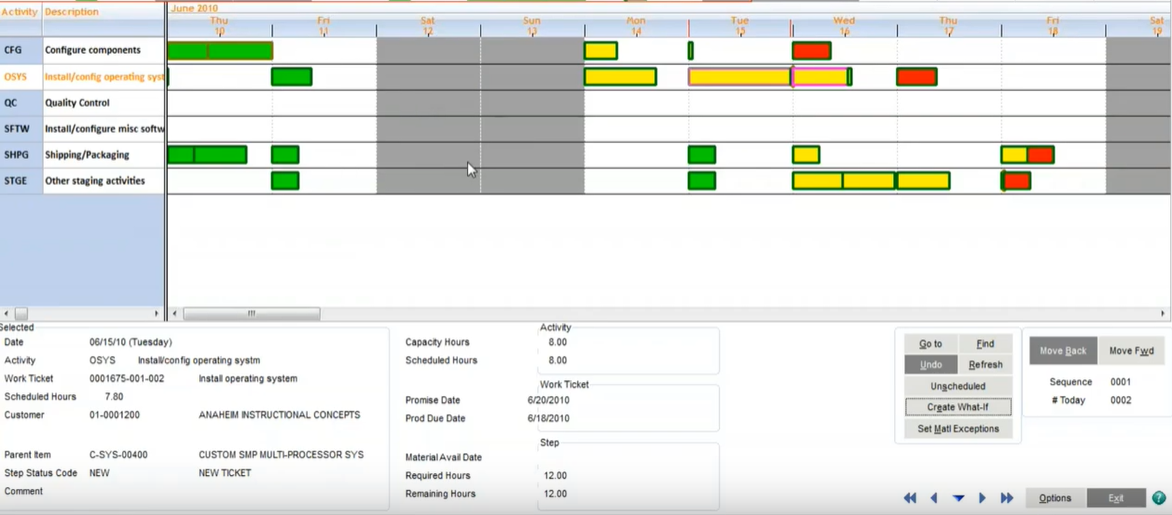Click the blue down-arrow navigation icon
This screenshot has width=1172, height=515.
click(958, 498)
